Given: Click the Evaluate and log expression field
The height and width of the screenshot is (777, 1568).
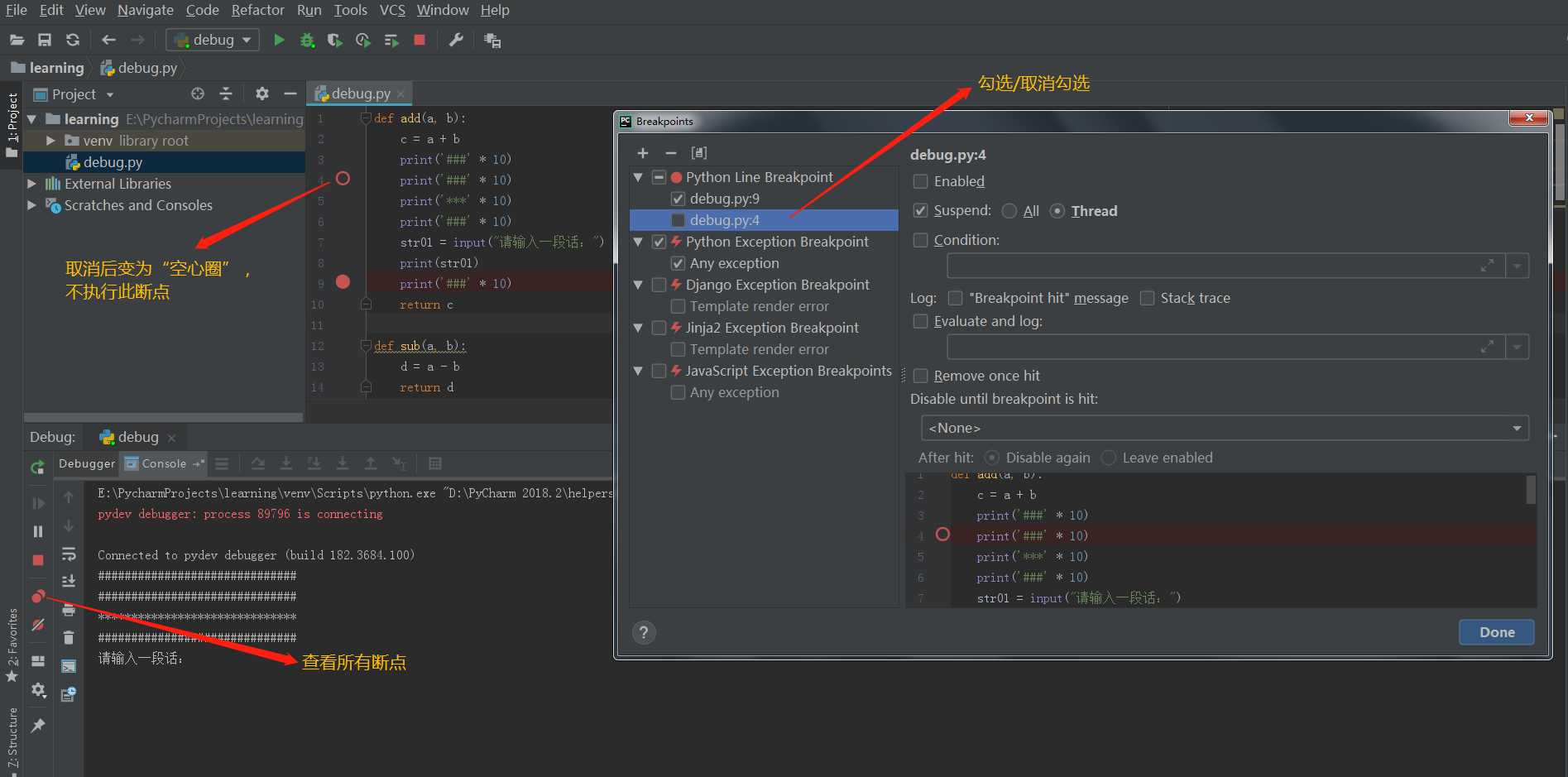Looking at the screenshot, I should (x=1226, y=347).
